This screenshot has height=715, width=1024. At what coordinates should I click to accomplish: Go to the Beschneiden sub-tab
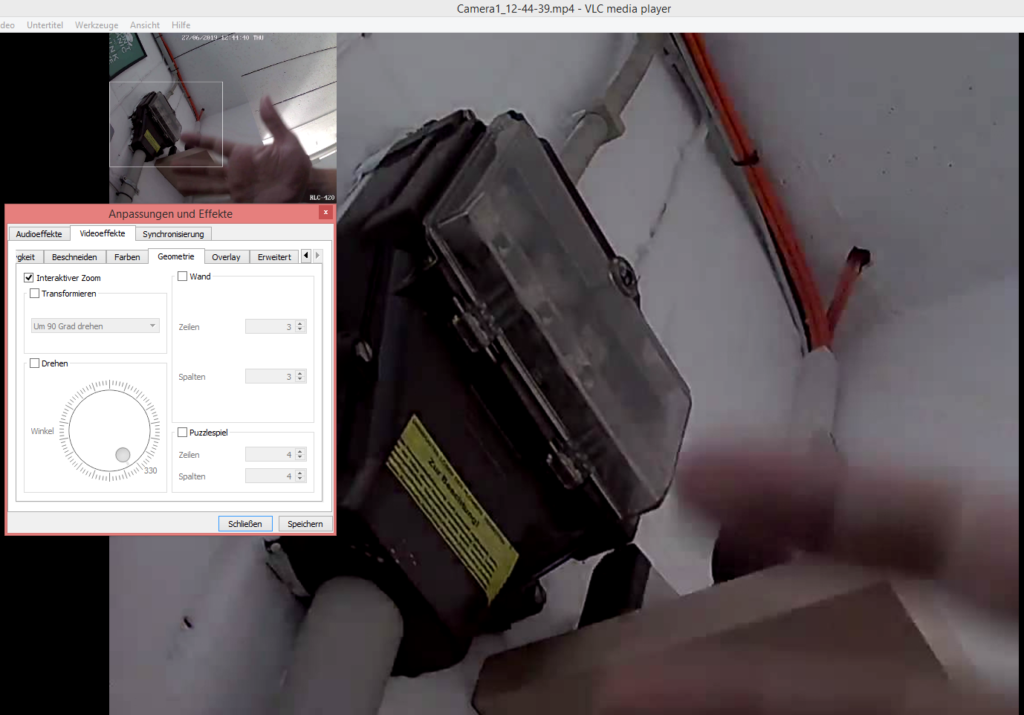(75, 257)
